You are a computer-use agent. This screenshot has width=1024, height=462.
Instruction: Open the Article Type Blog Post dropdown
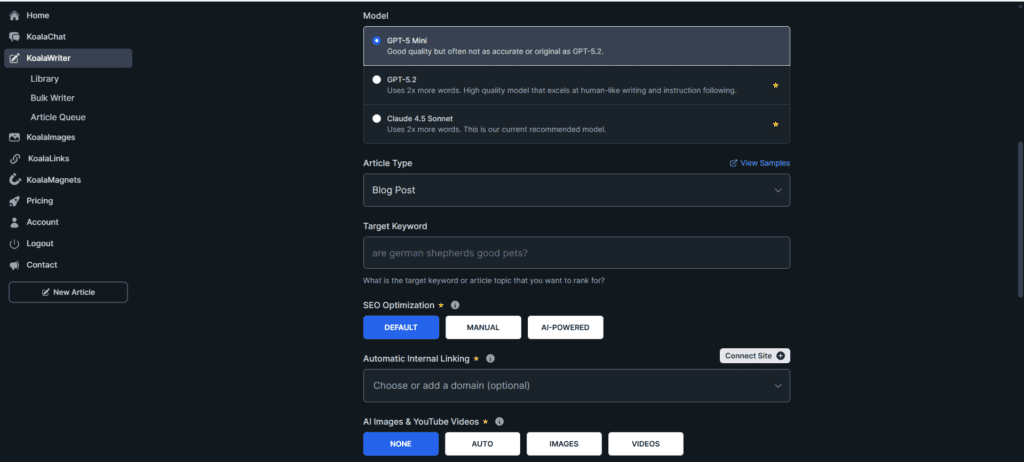(x=577, y=190)
